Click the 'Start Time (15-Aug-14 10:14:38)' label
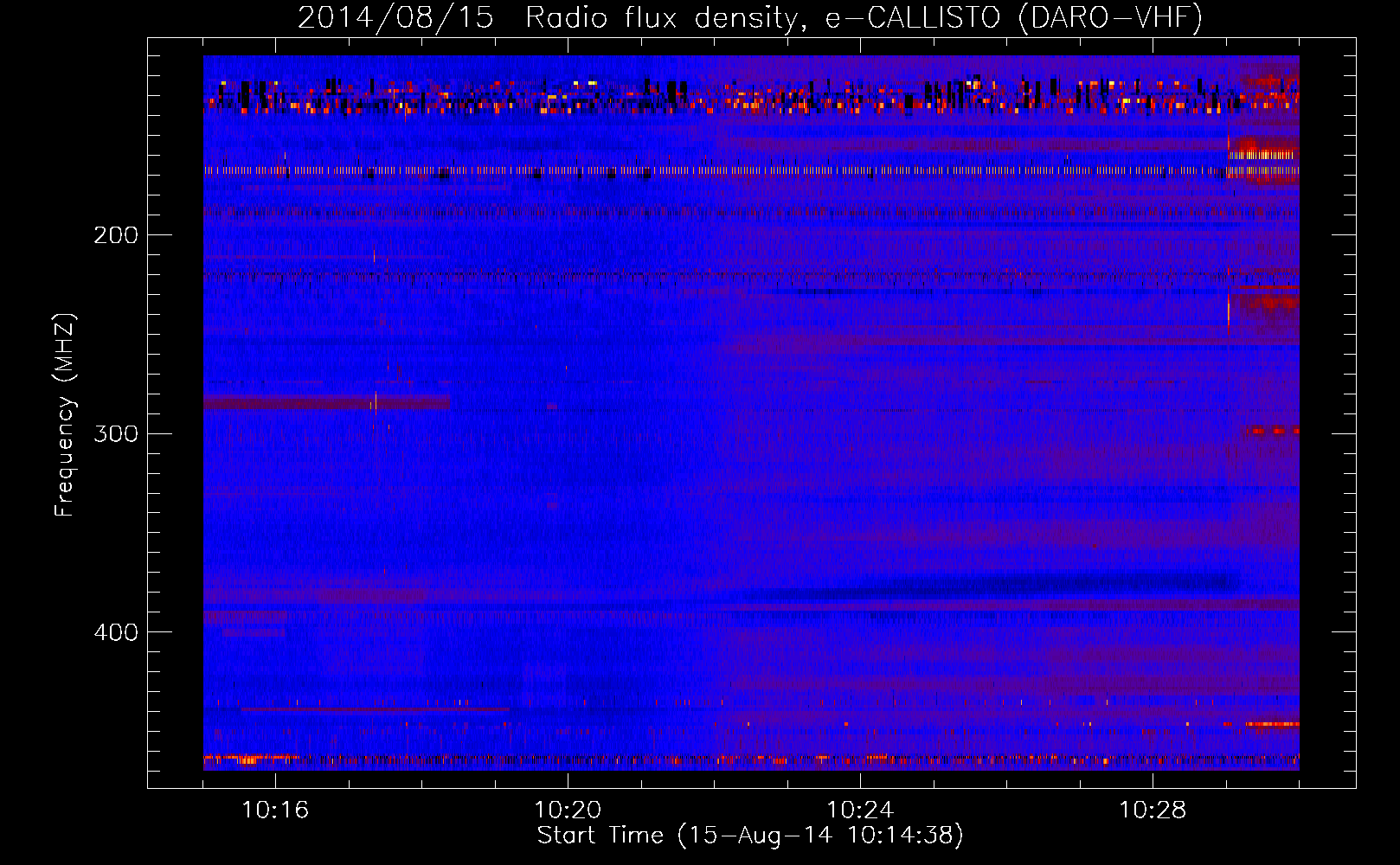The width and height of the screenshot is (1400, 865). point(750,835)
